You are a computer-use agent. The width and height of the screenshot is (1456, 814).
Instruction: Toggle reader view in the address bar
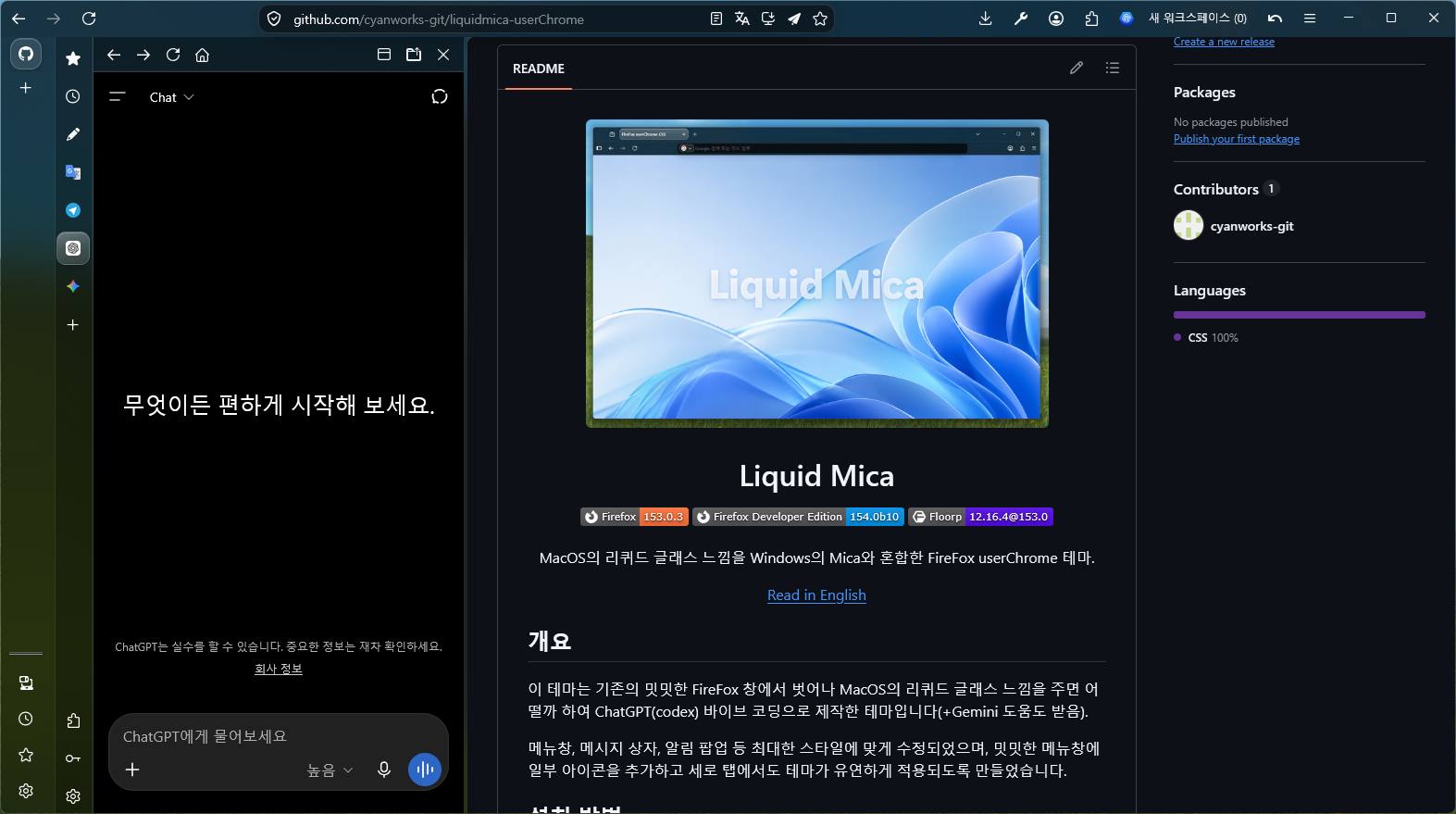point(716,19)
